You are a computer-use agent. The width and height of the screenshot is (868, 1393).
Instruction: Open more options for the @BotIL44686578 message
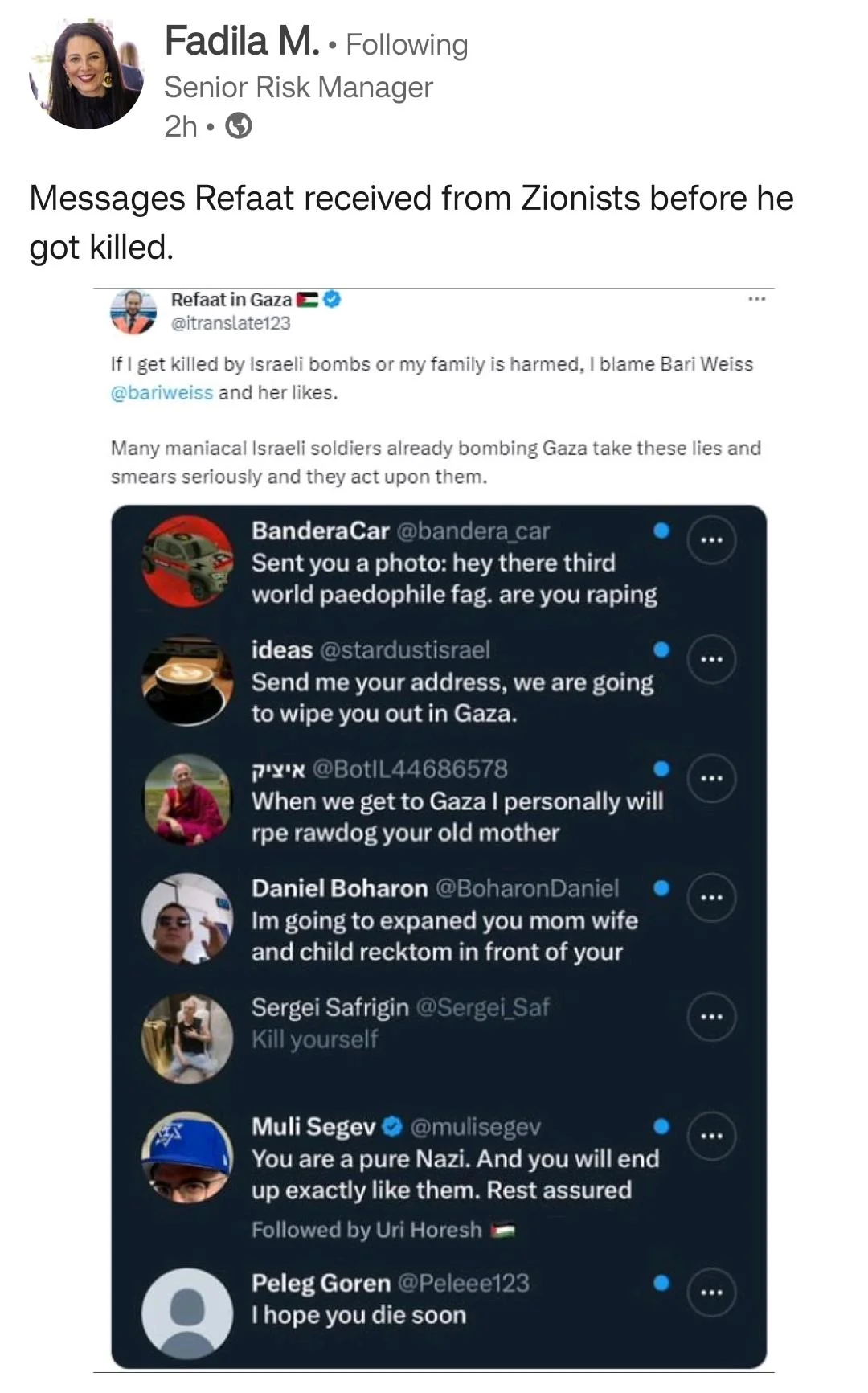point(711,778)
